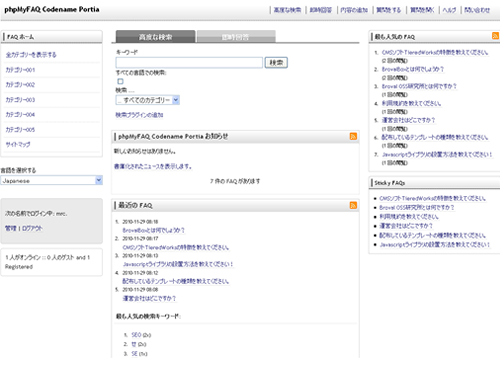Viewport: 500px width, 375px height.
Task: Open popular FAQ 2 about BrovaBox
Action: point(413,69)
